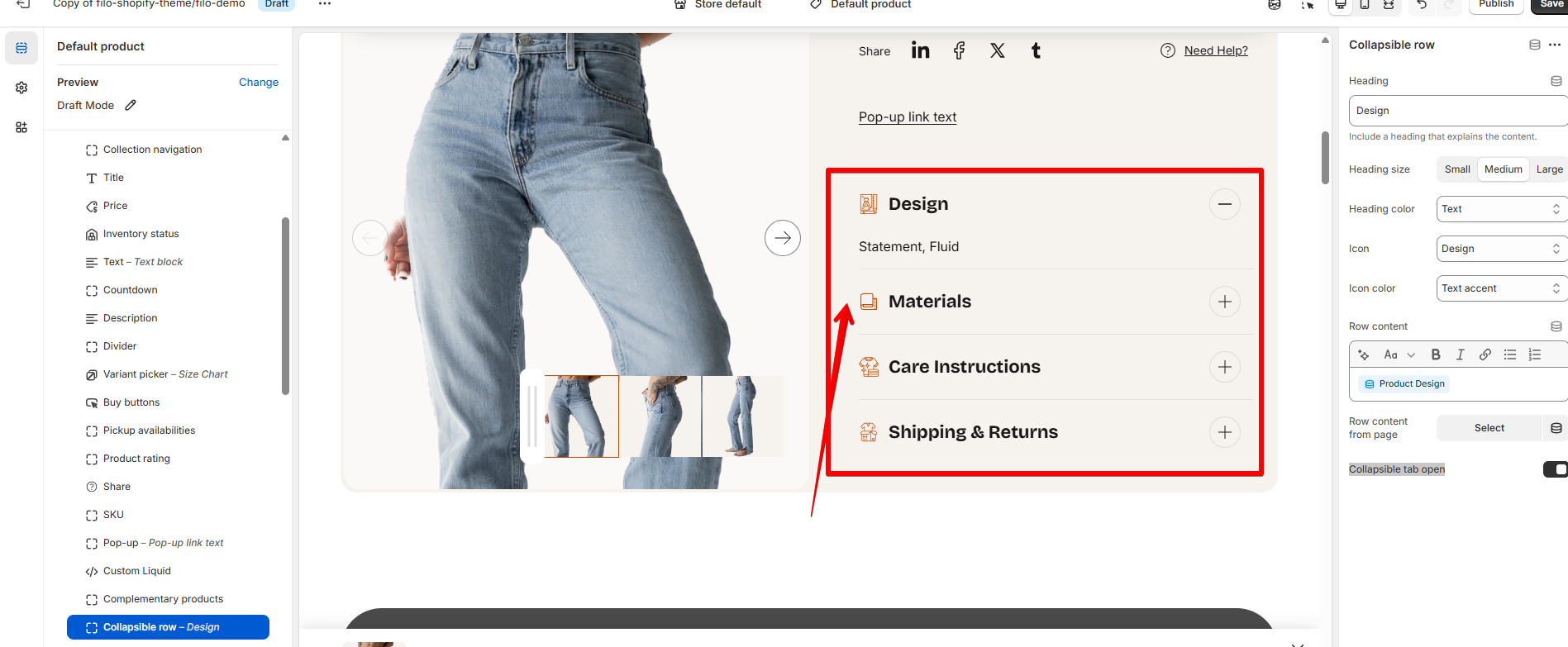Screen dimensions: 1568x647
Task: Open Heading color dropdown
Action: pos(1502,209)
